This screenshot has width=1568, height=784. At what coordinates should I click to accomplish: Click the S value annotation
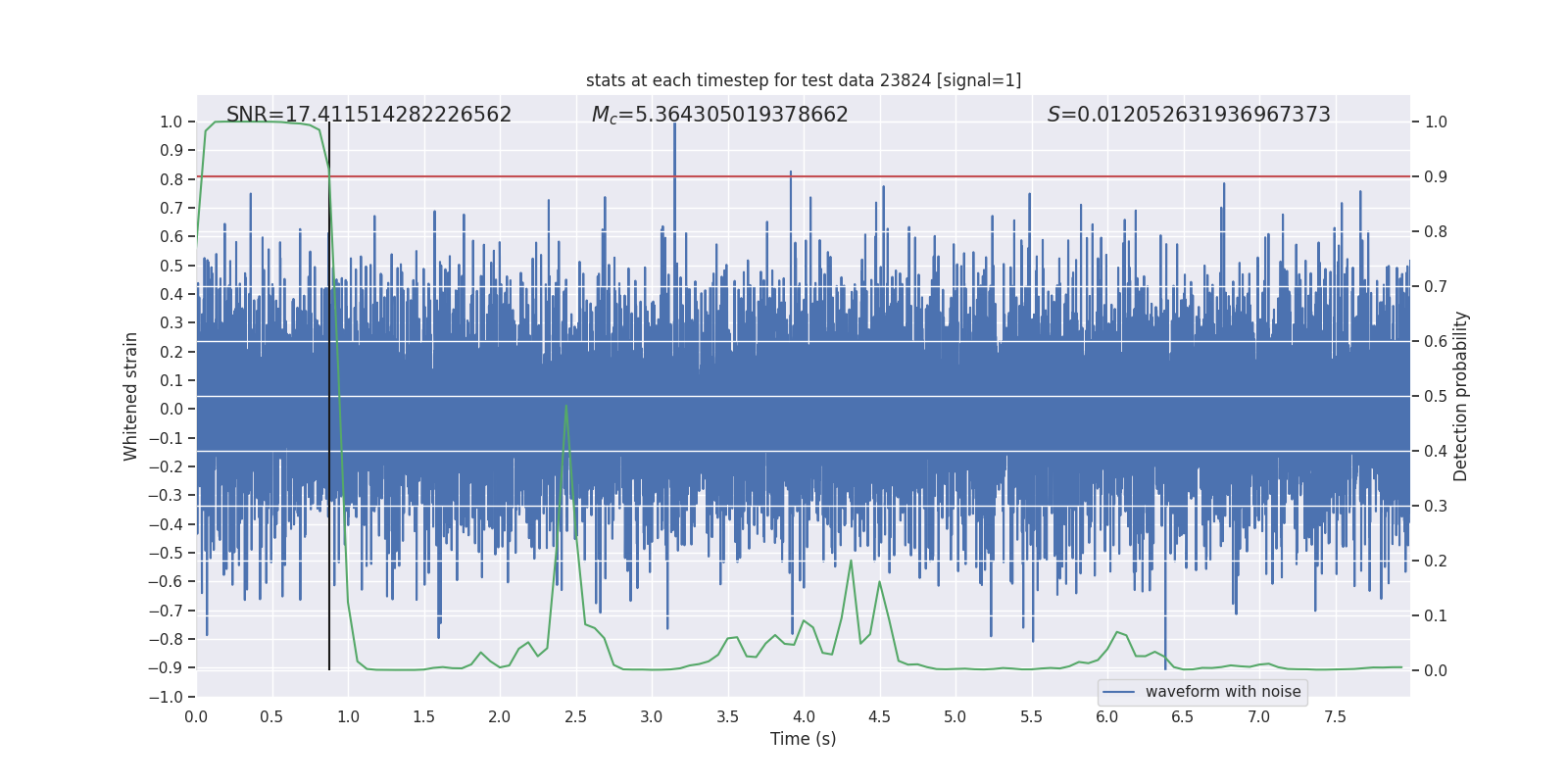point(1189,115)
